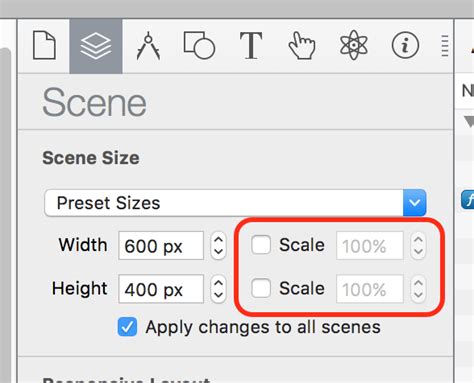Uncheck Apply changes to all scenes
Viewport: 474px width, 383px height.
pyautogui.click(x=127, y=327)
